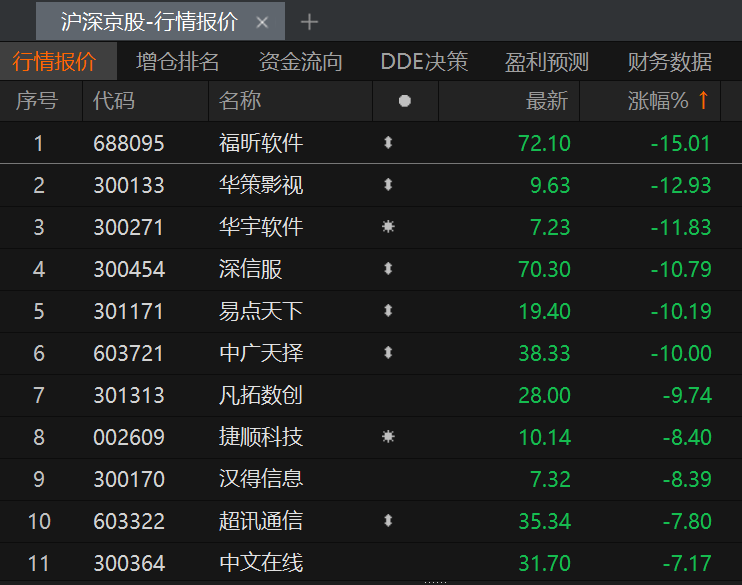Click the change value -15.01
This screenshot has width=742, height=585.
[x=680, y=143]
